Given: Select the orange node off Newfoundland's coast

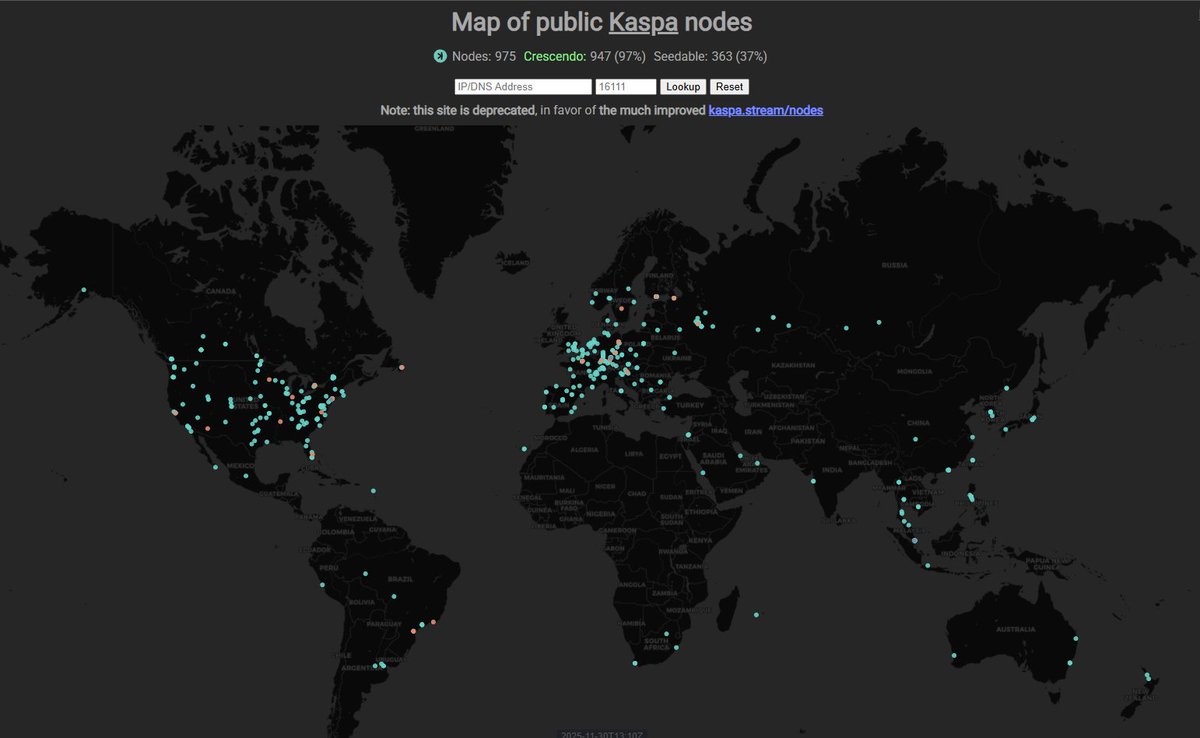Looking at the screenshot, I should (401, 368).
